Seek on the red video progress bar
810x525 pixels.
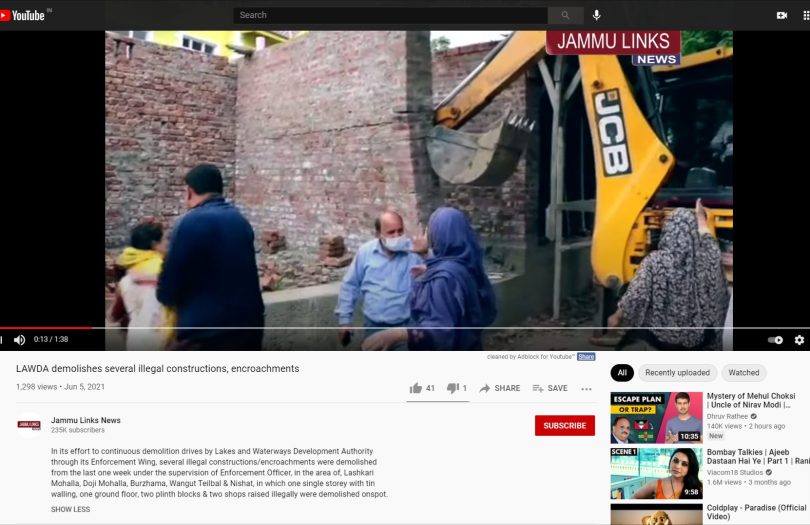pos(45,328)
